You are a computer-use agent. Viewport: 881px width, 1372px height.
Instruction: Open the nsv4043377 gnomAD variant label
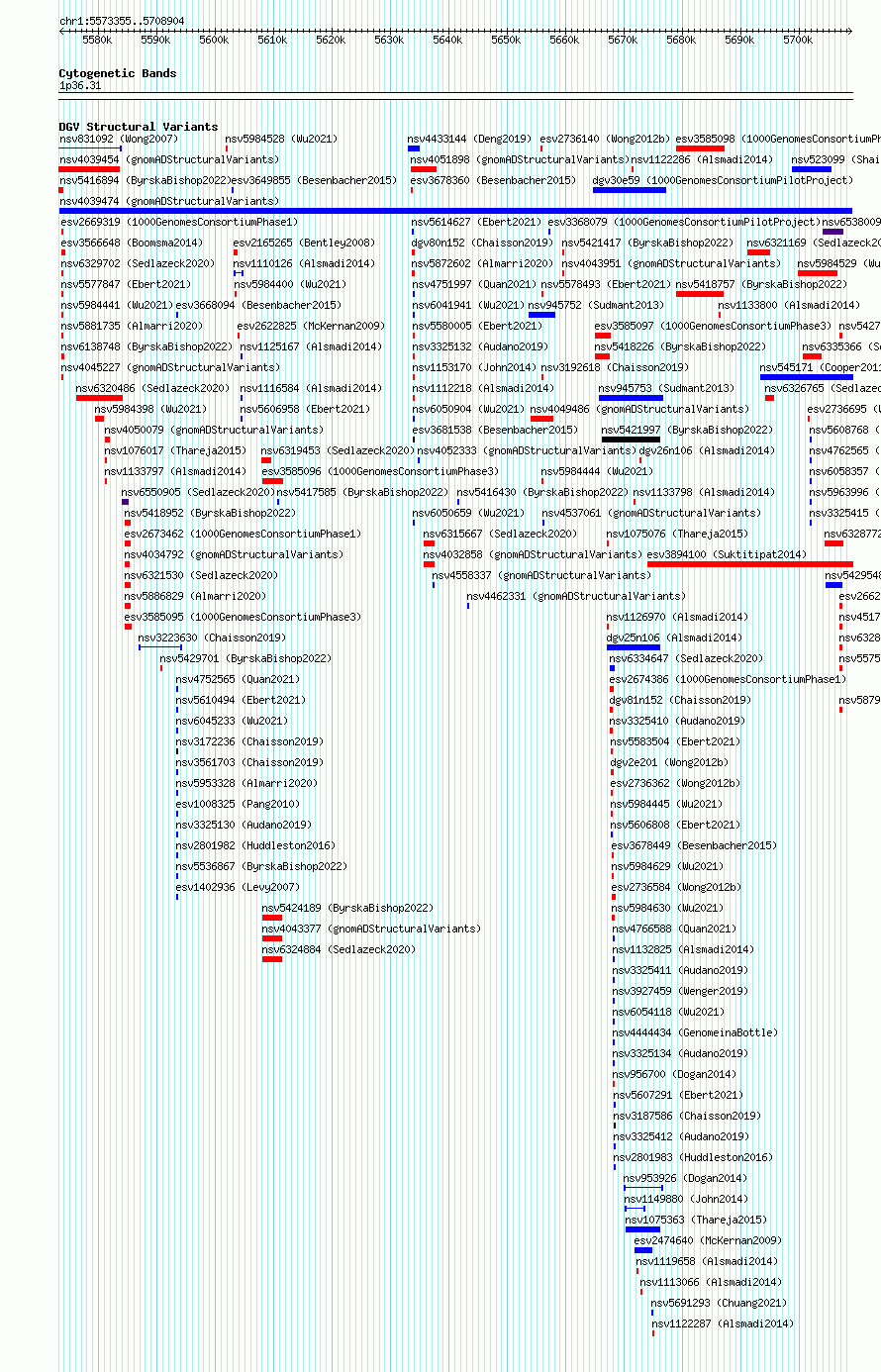point(371,930)
